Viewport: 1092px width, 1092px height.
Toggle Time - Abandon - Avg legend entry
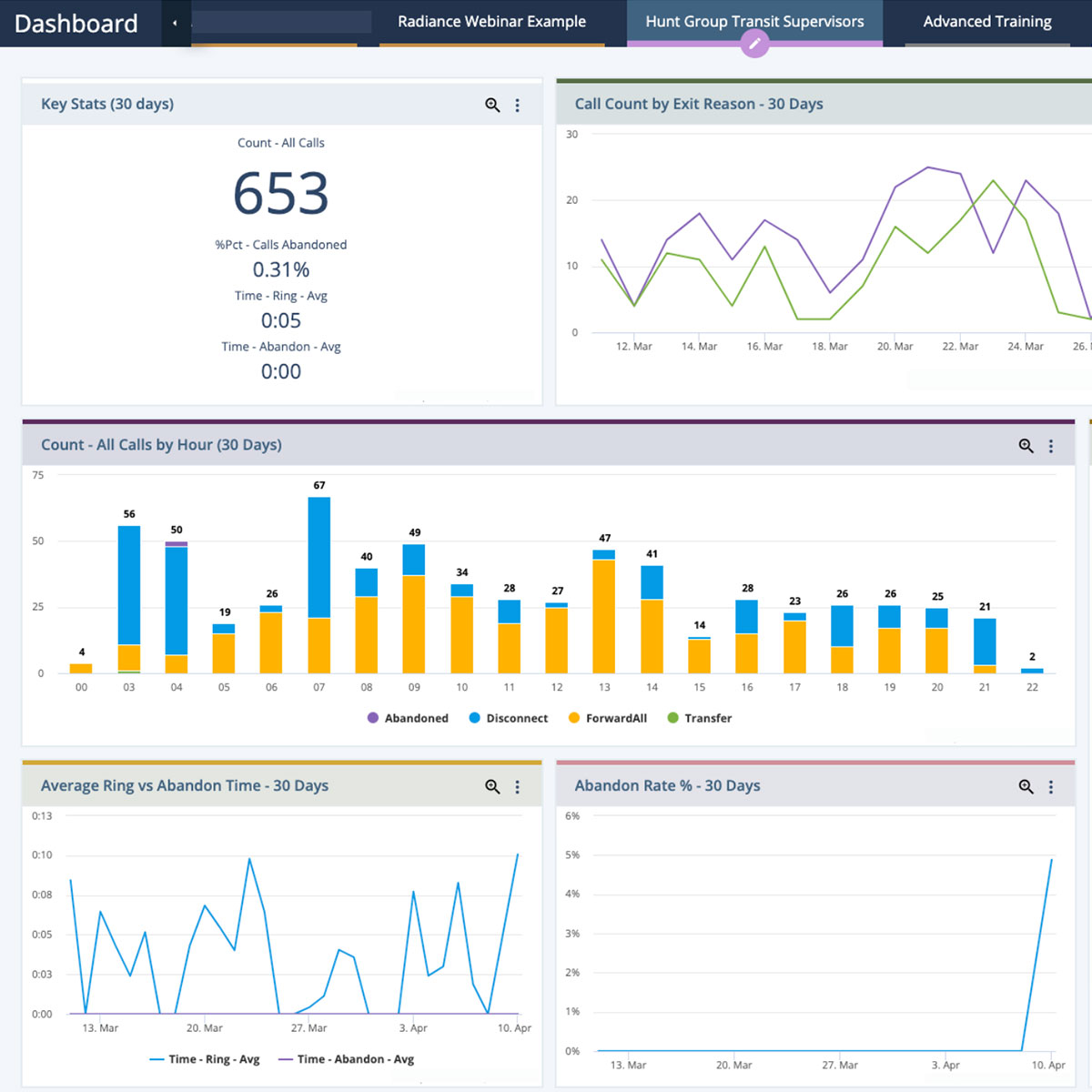point(346,1059)
